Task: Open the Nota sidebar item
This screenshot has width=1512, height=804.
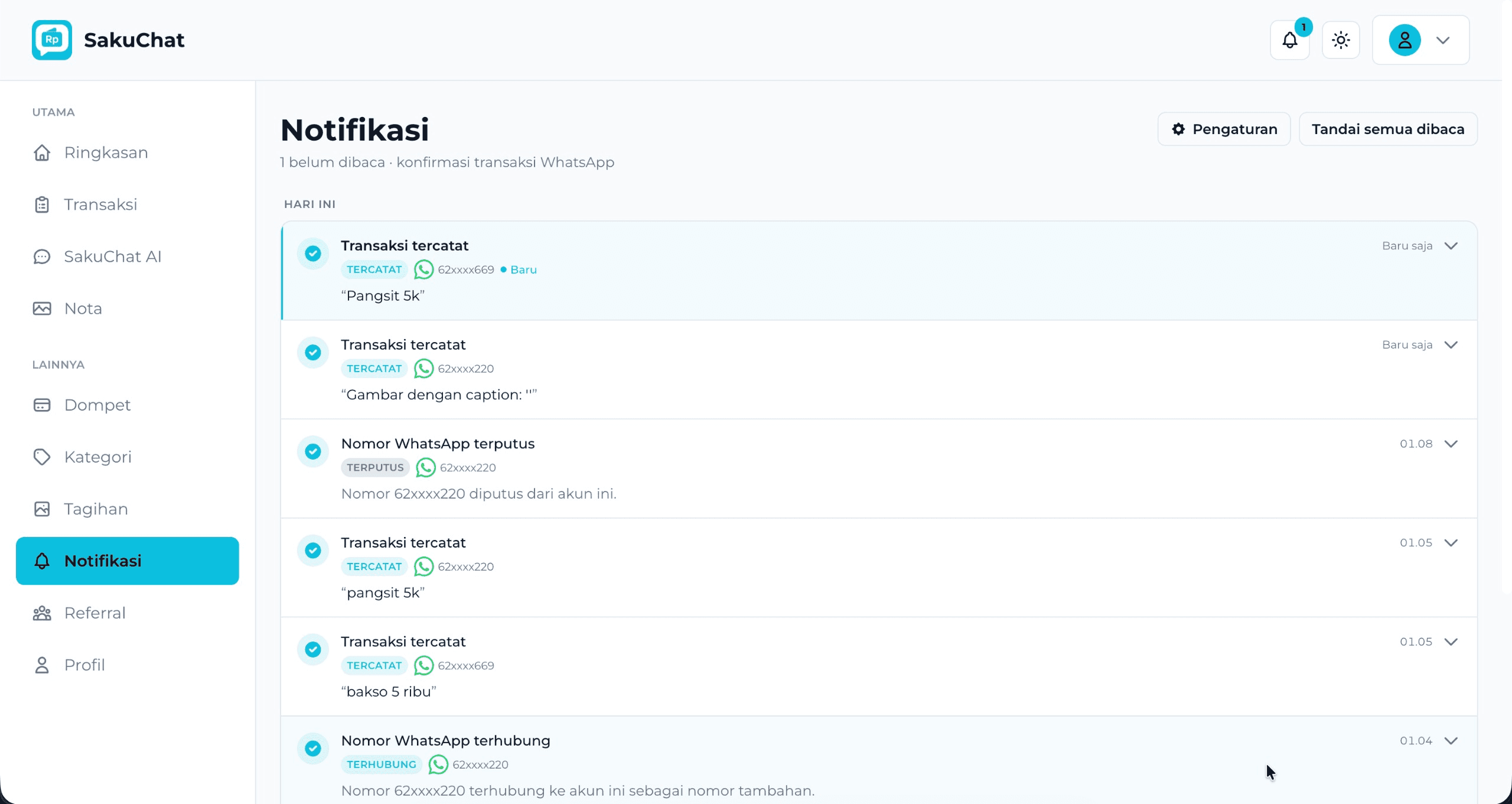Action: [x=128, y=308]
